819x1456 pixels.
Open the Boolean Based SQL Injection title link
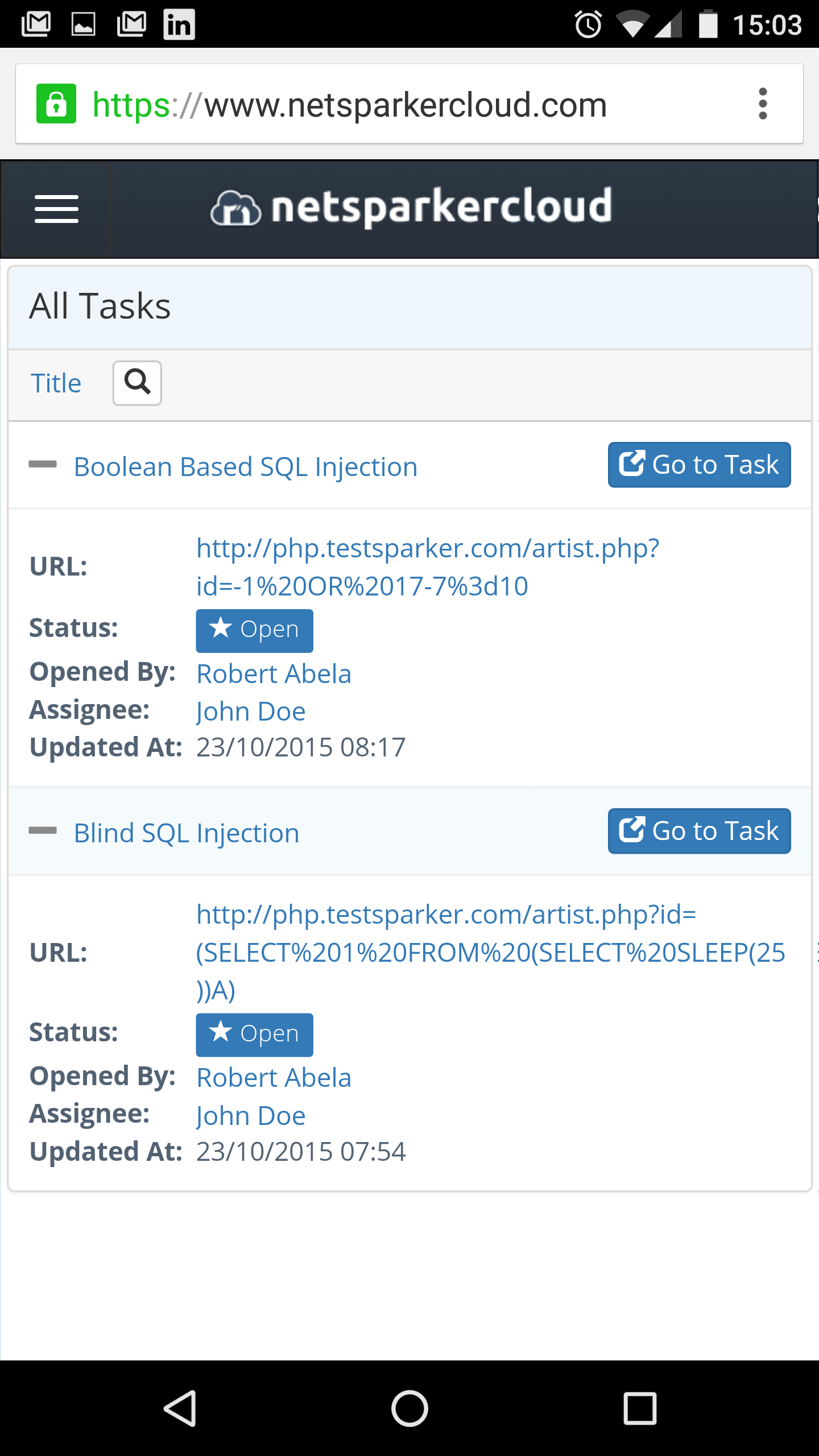tap(246, 467)
